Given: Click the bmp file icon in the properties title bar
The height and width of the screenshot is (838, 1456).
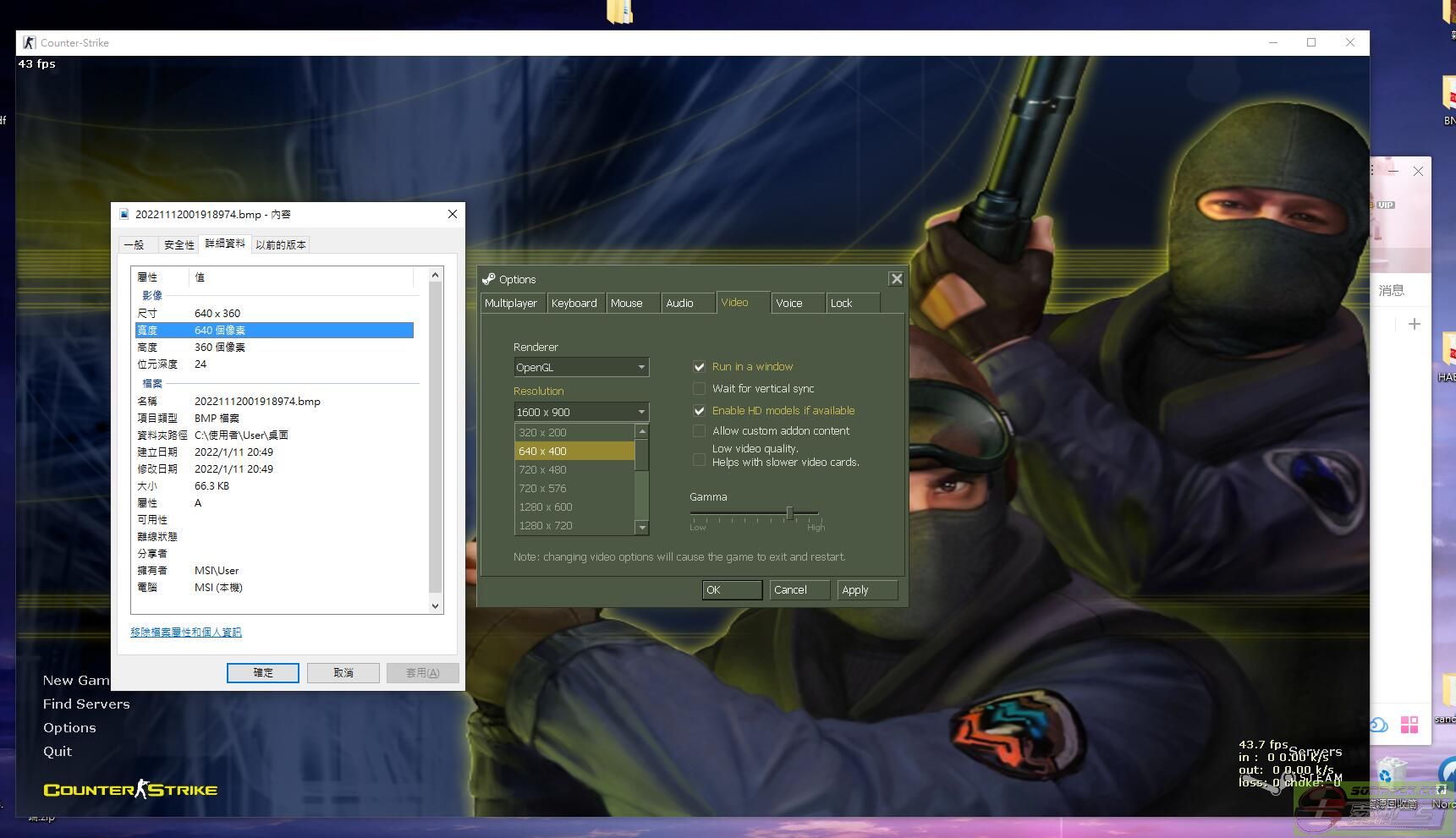Looking at the screenshot, I should pyautogui.click(x=124, y=214).
